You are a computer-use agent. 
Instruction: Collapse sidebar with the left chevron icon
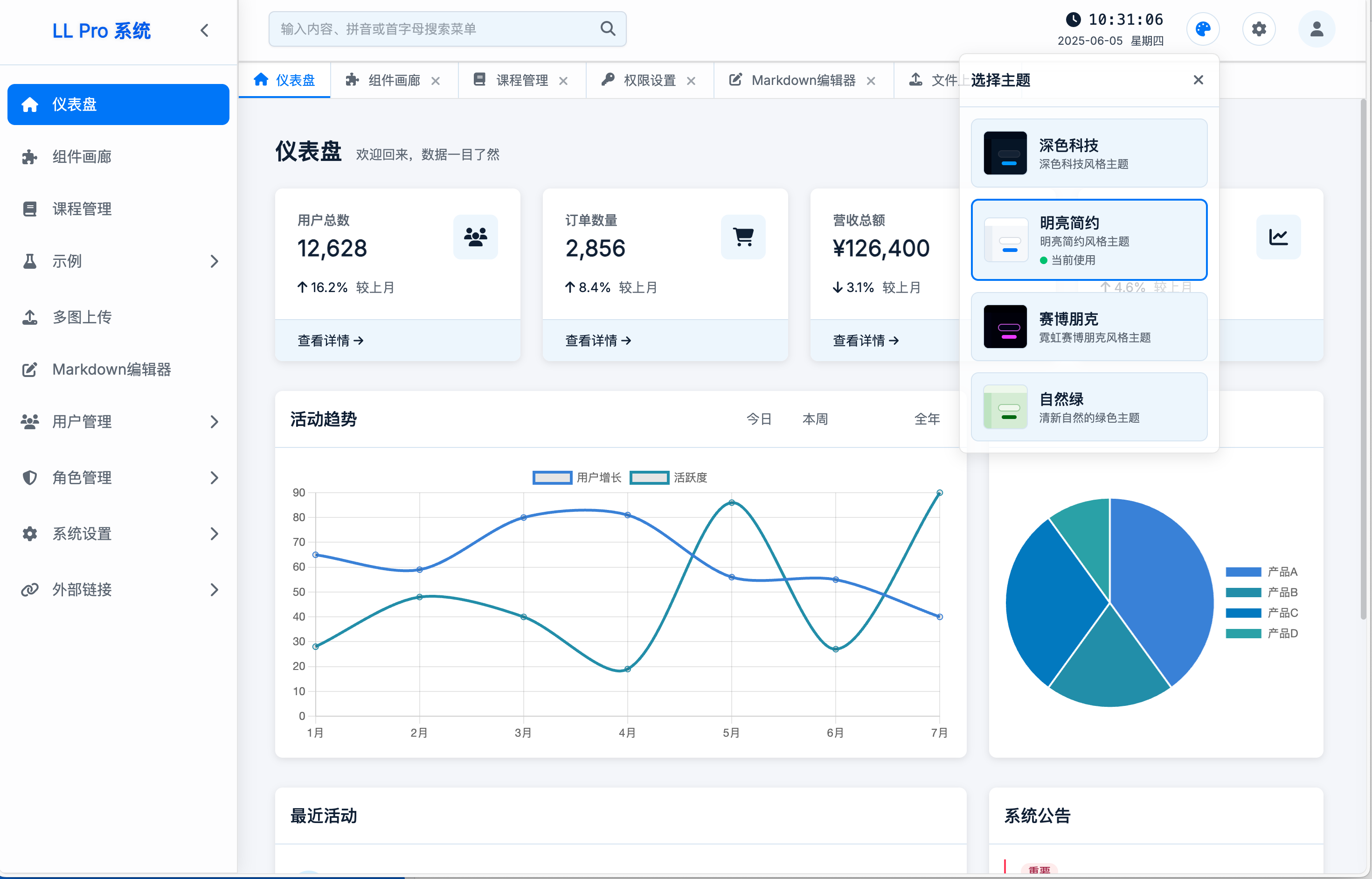tap(205, 30)
